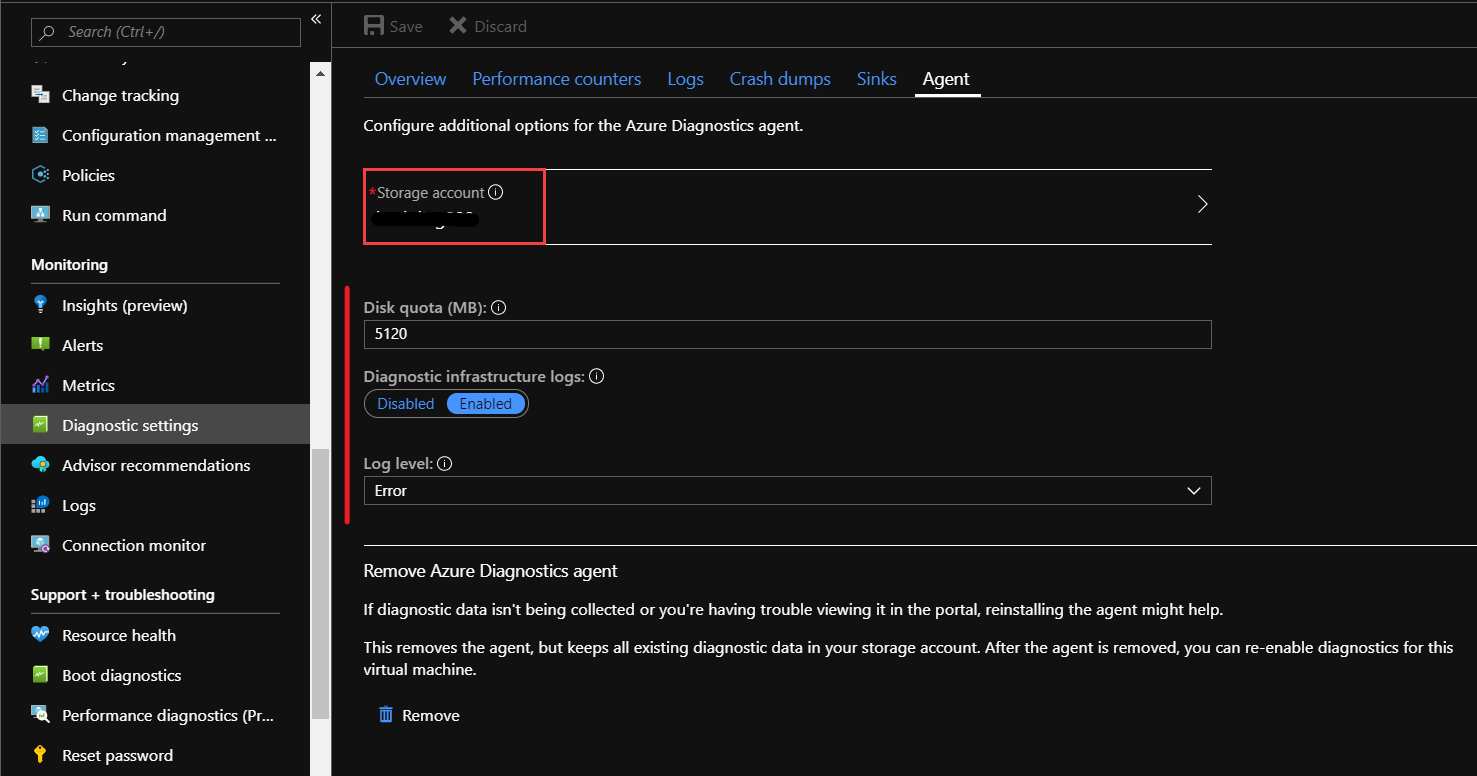The width and height of the screenshot is (1477, 776).
Task: Click Storage account info icon
Action: tap(496, 192)
